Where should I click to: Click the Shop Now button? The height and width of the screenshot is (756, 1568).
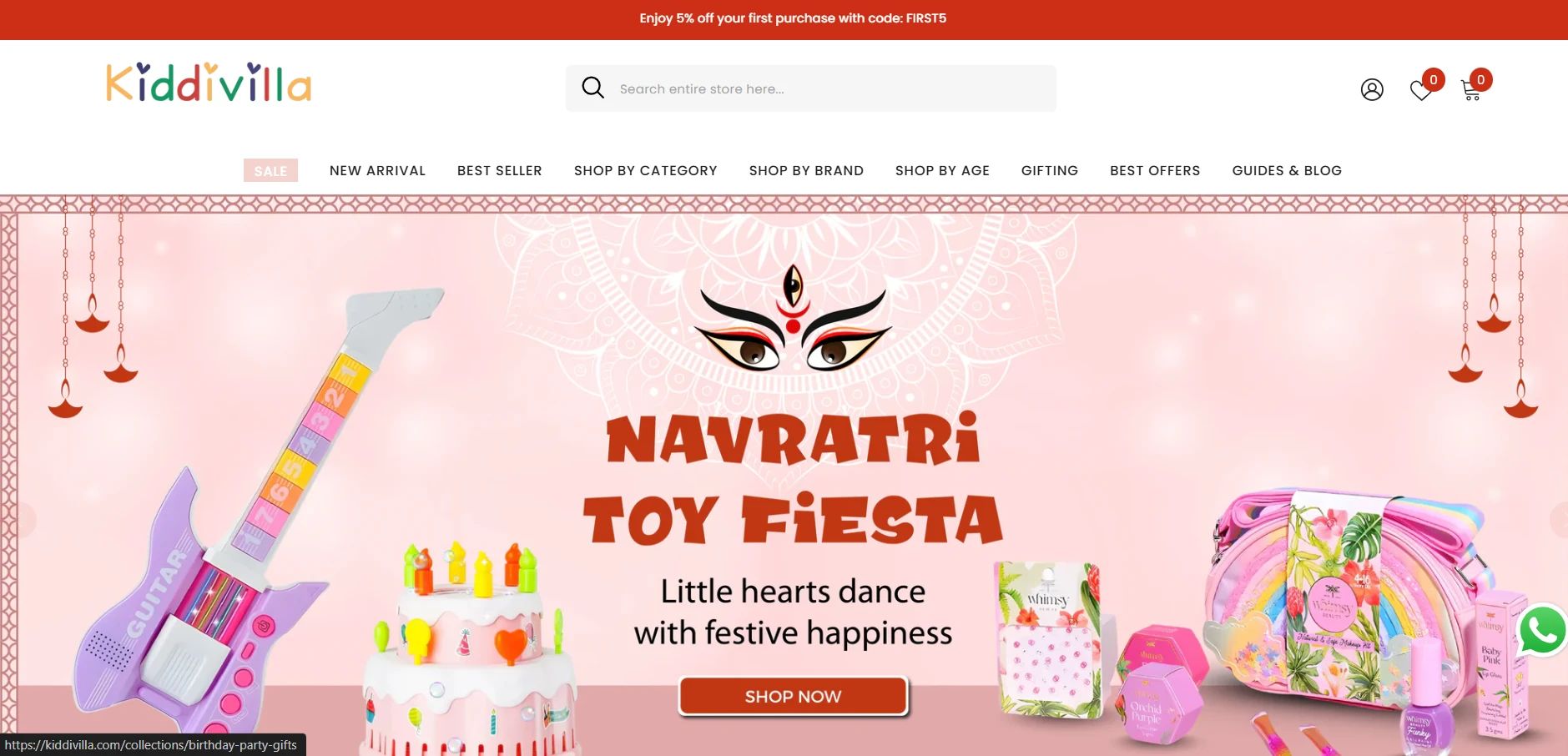(793, 696)
